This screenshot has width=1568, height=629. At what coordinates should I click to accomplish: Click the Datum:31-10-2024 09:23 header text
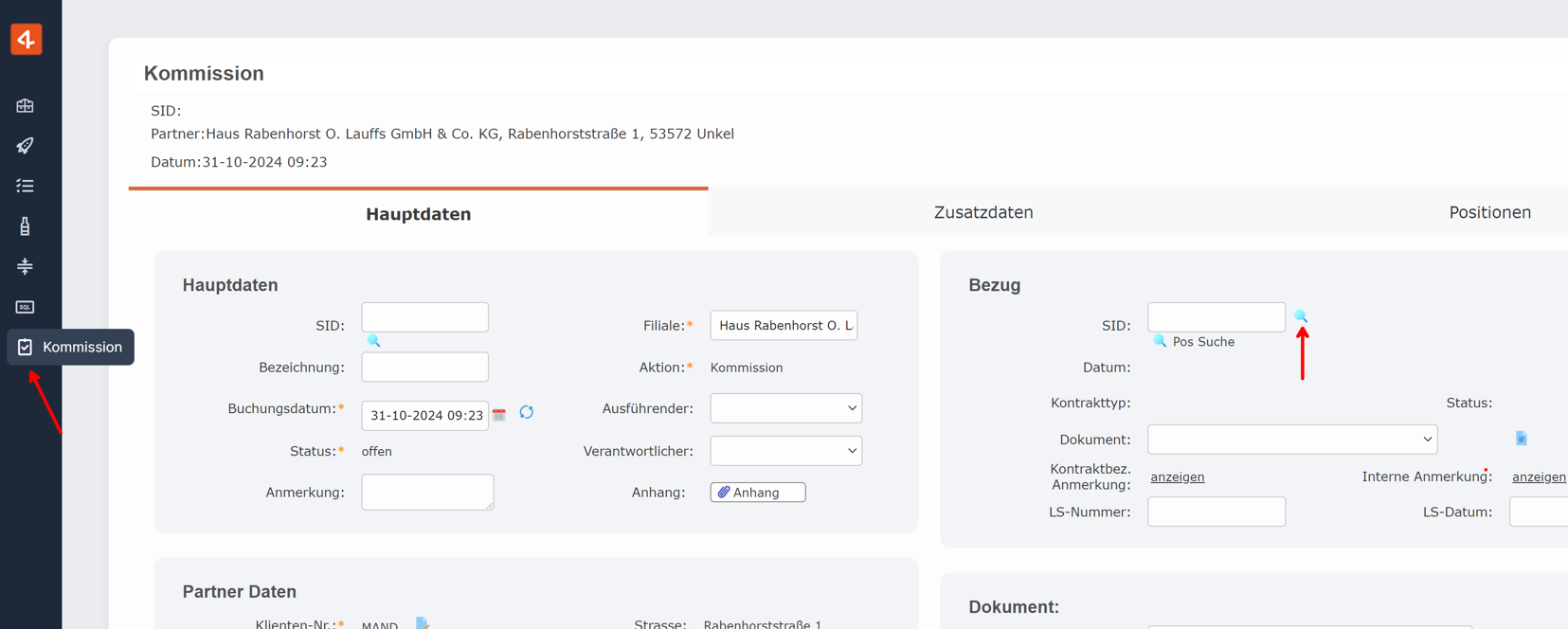239,162
